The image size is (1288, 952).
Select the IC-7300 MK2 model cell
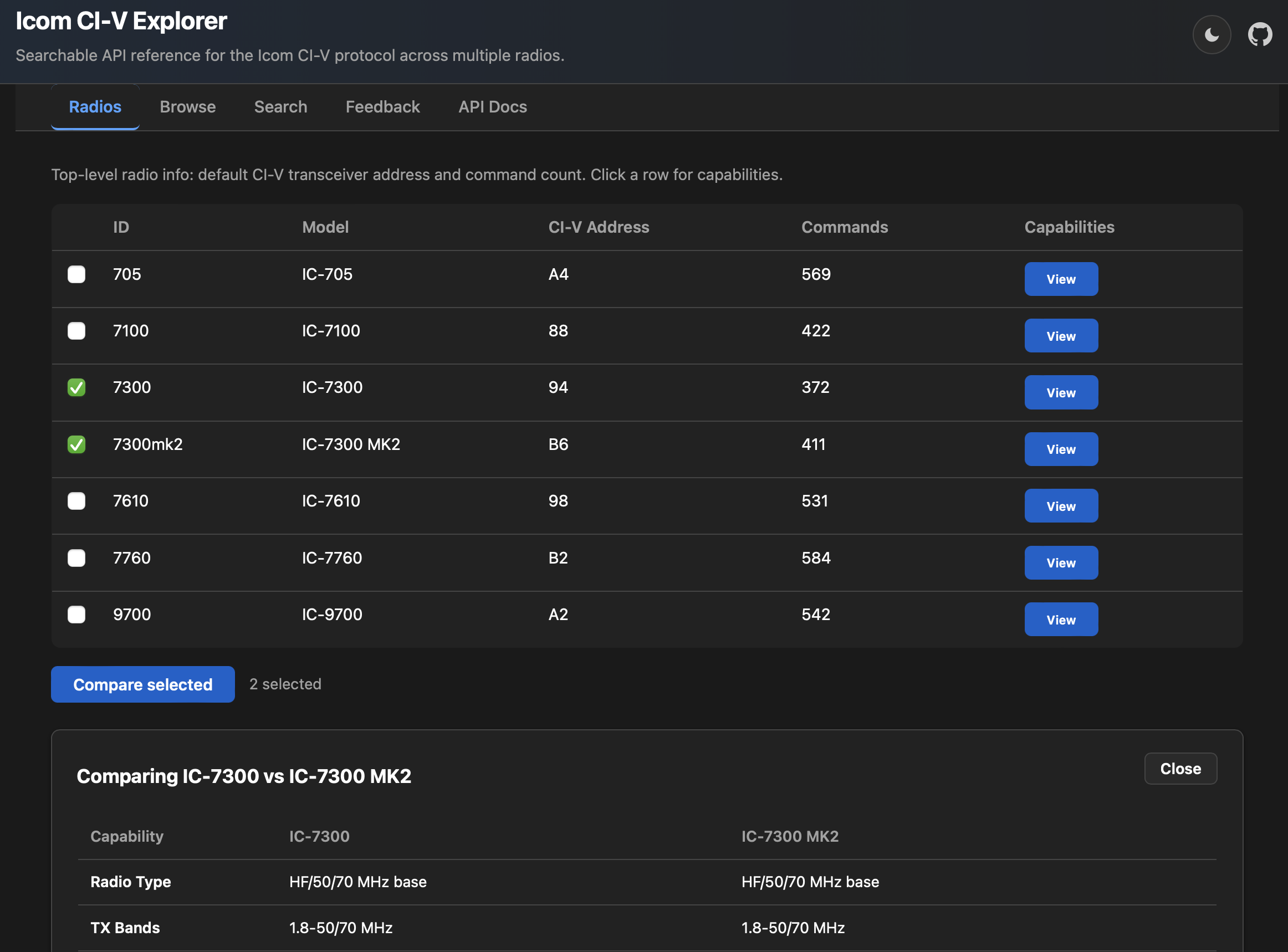tap(351, 444)
